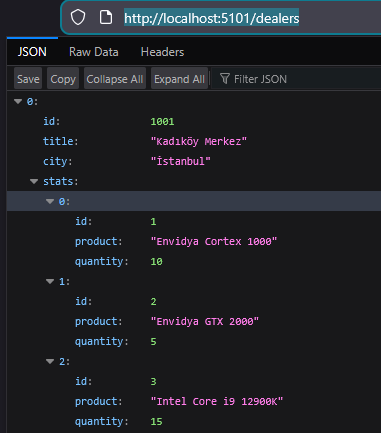Select the id value 3
Image resolution: width=381 pixels, height=433 pixels.
tap(153, 381)
